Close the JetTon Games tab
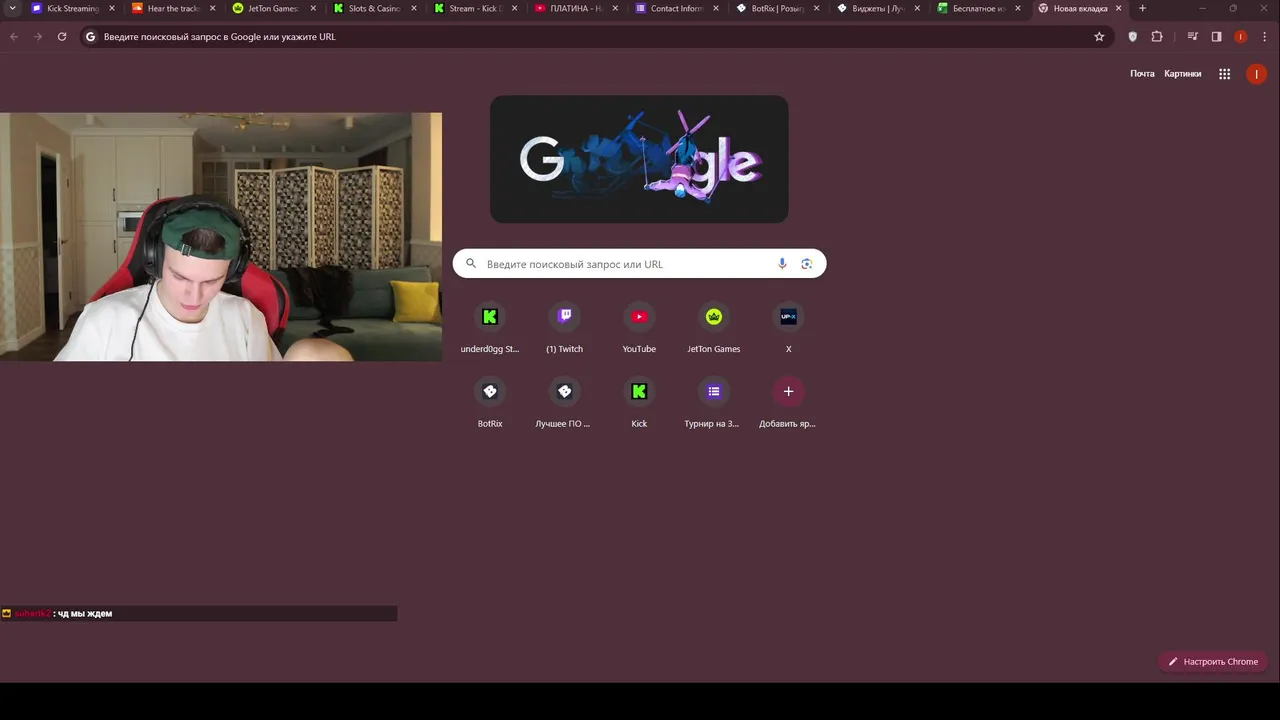Image resolution: width=1280 pixels, height=720 pixels. (313, 8)
